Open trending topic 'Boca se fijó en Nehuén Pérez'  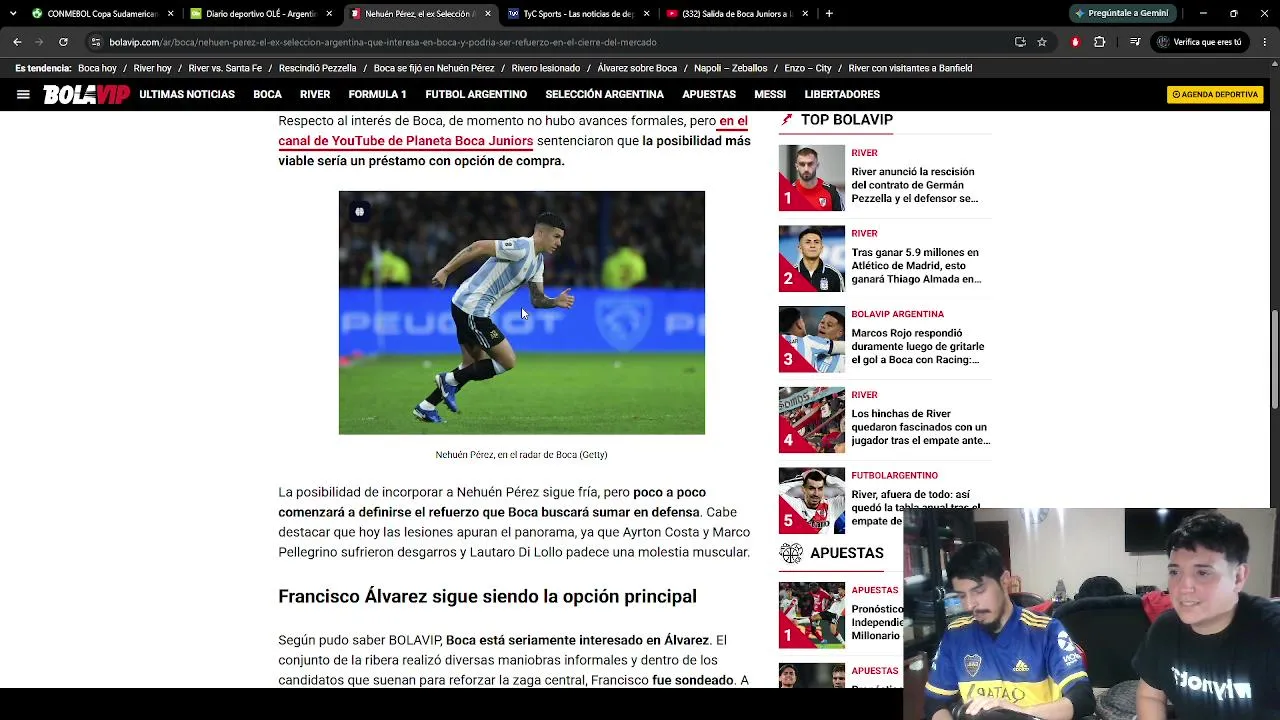coord(434,68)
